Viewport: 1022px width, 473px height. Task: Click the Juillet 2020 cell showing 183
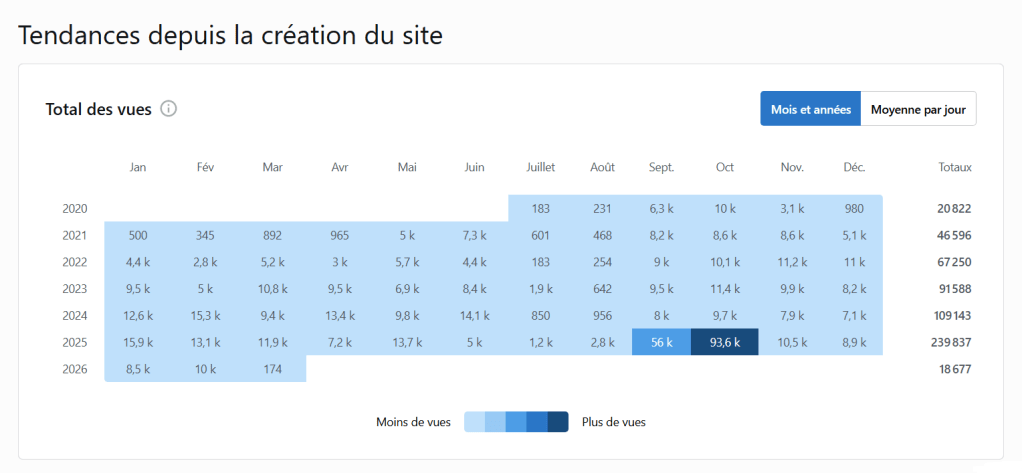tap(541, 209)
